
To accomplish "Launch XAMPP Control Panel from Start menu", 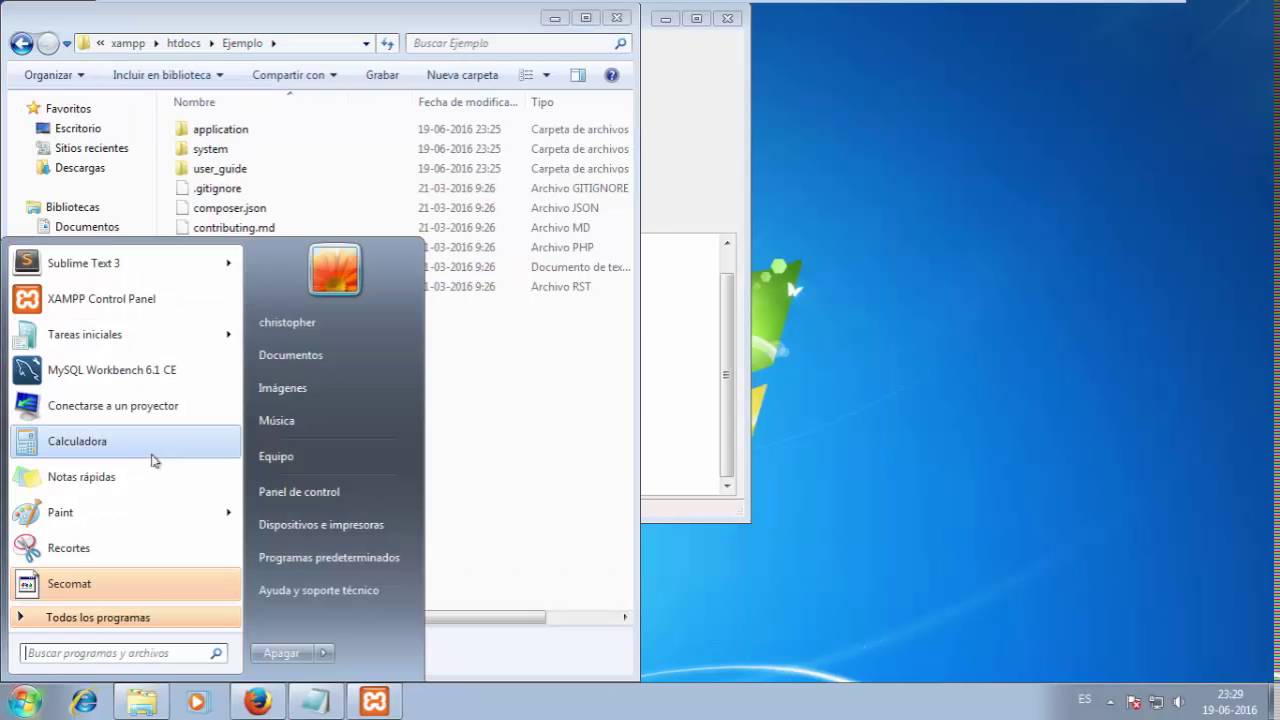I will point(125,299).
